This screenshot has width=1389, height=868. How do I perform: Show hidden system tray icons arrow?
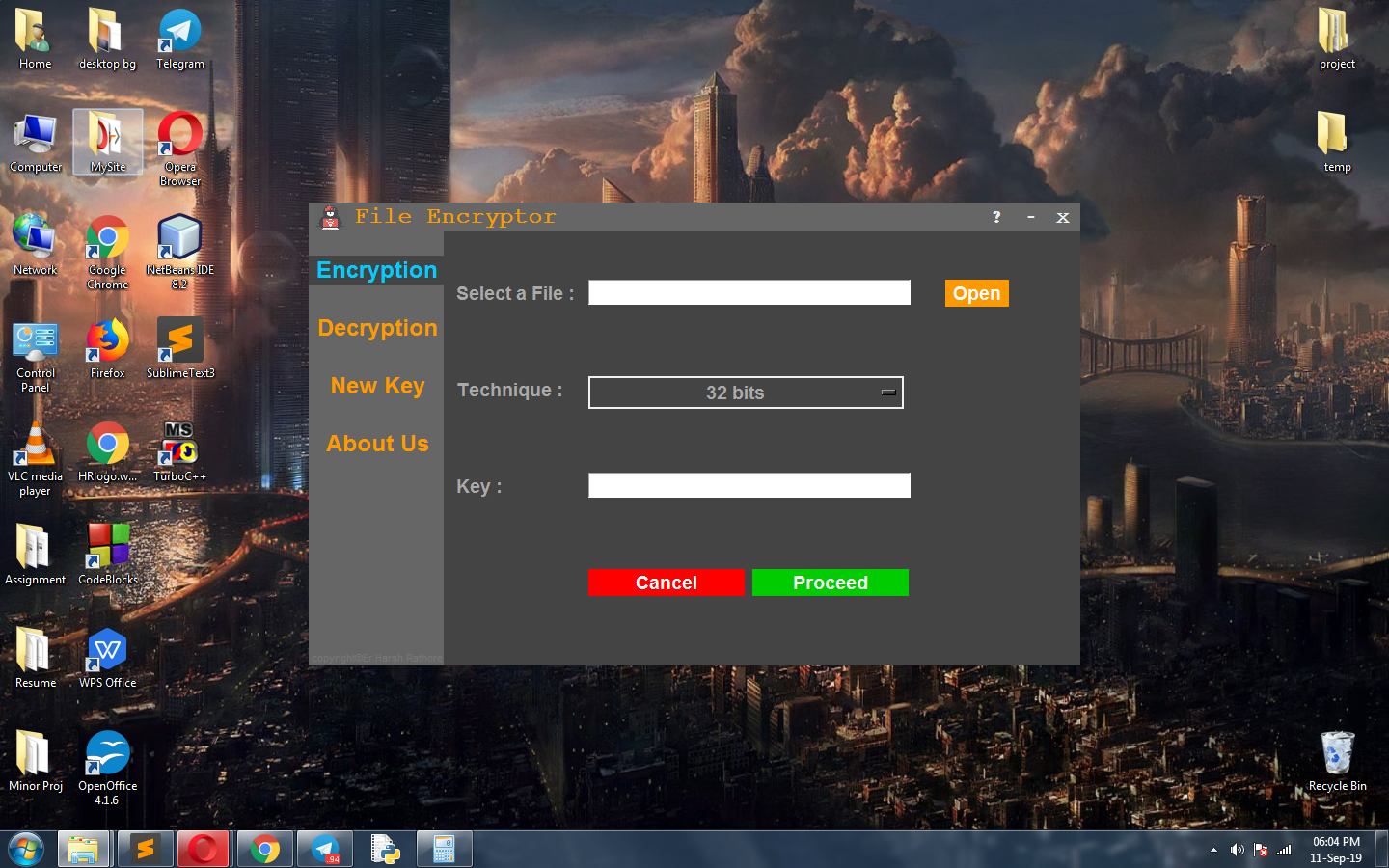[x=1213, y=850]
